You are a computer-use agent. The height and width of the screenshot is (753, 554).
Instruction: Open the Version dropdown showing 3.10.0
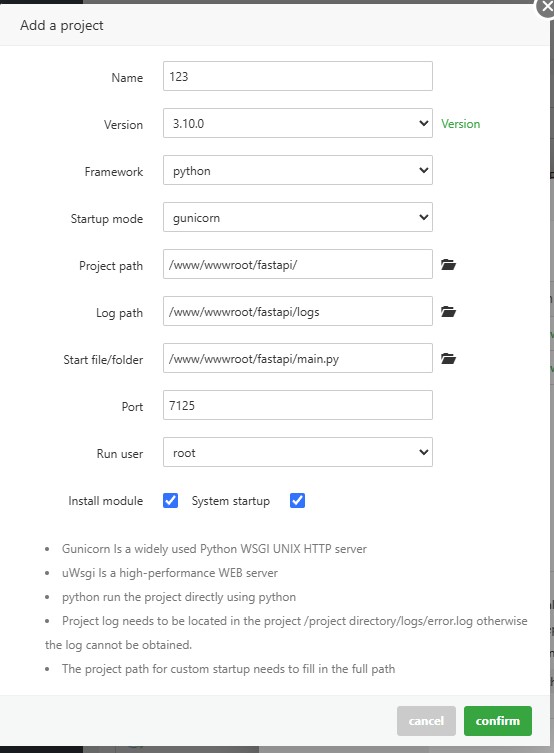[x=298, y=123]
